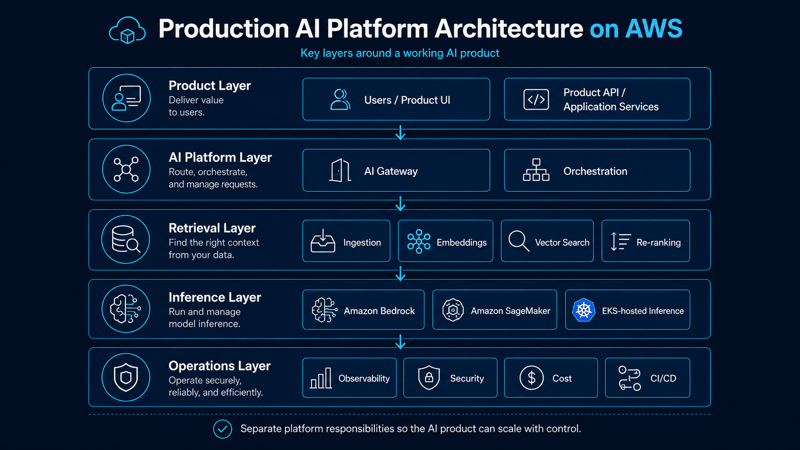Viewport: 800px width, 450px height.
Task: Click the Users person icon
Action: pyautogui.click(x=340, y=99)
